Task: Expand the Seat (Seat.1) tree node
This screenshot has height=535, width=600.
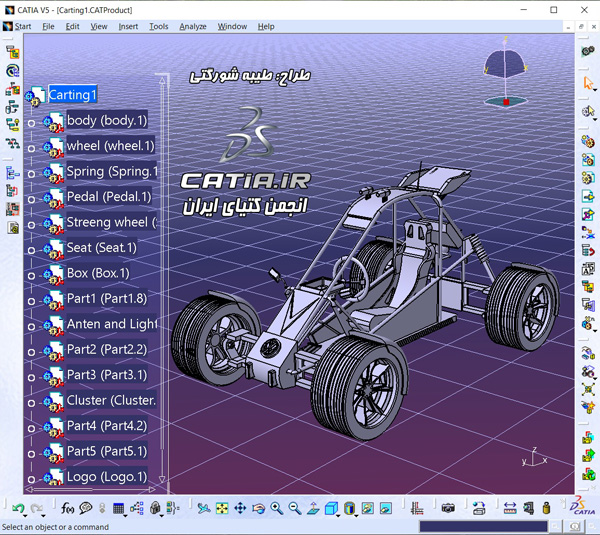Action: (31, 250)
